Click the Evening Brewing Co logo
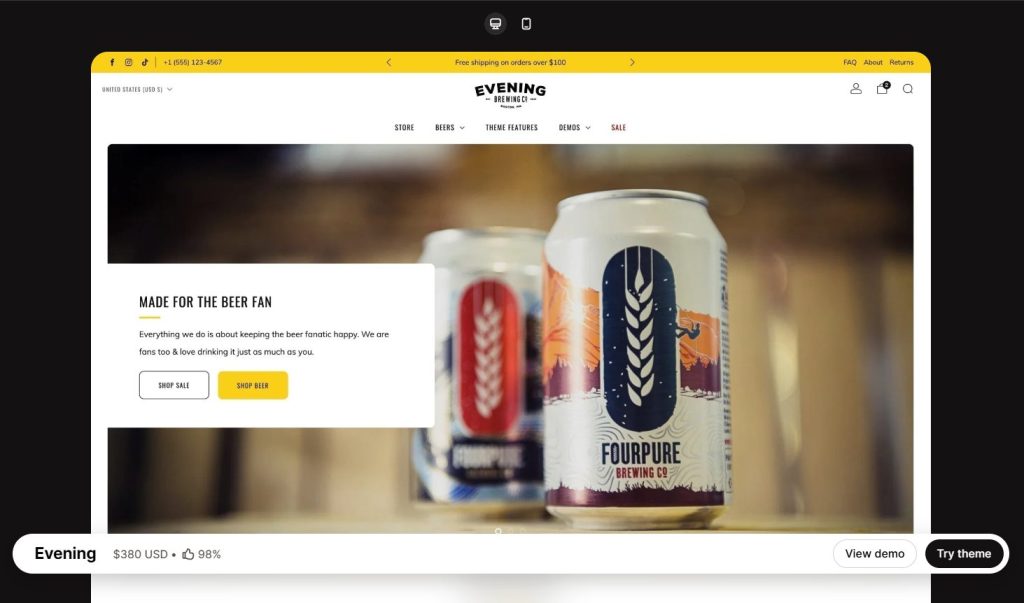The width and height of the screenshot is (1024, 603). coord(510,95)
